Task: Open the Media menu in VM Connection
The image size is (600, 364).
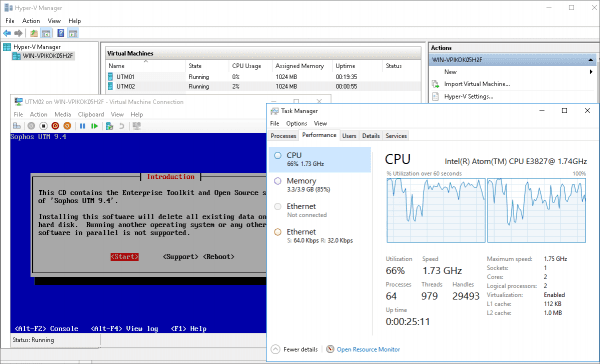Action: click(63, 114)
